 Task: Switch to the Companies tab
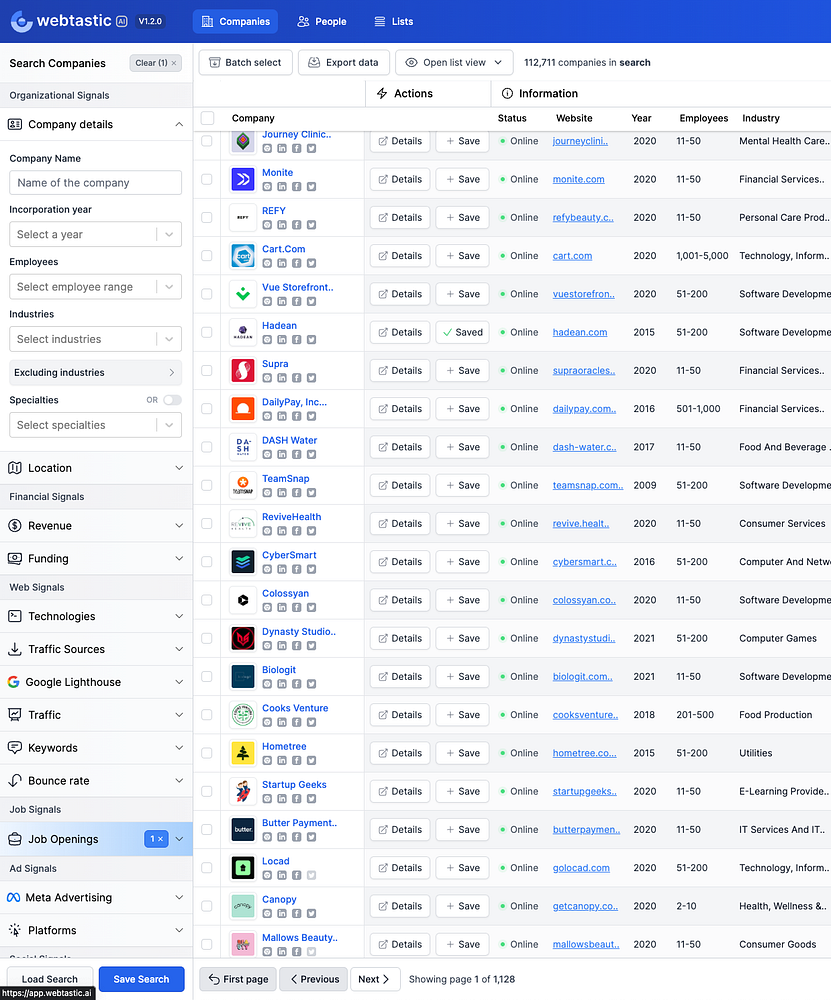point(235,22)
